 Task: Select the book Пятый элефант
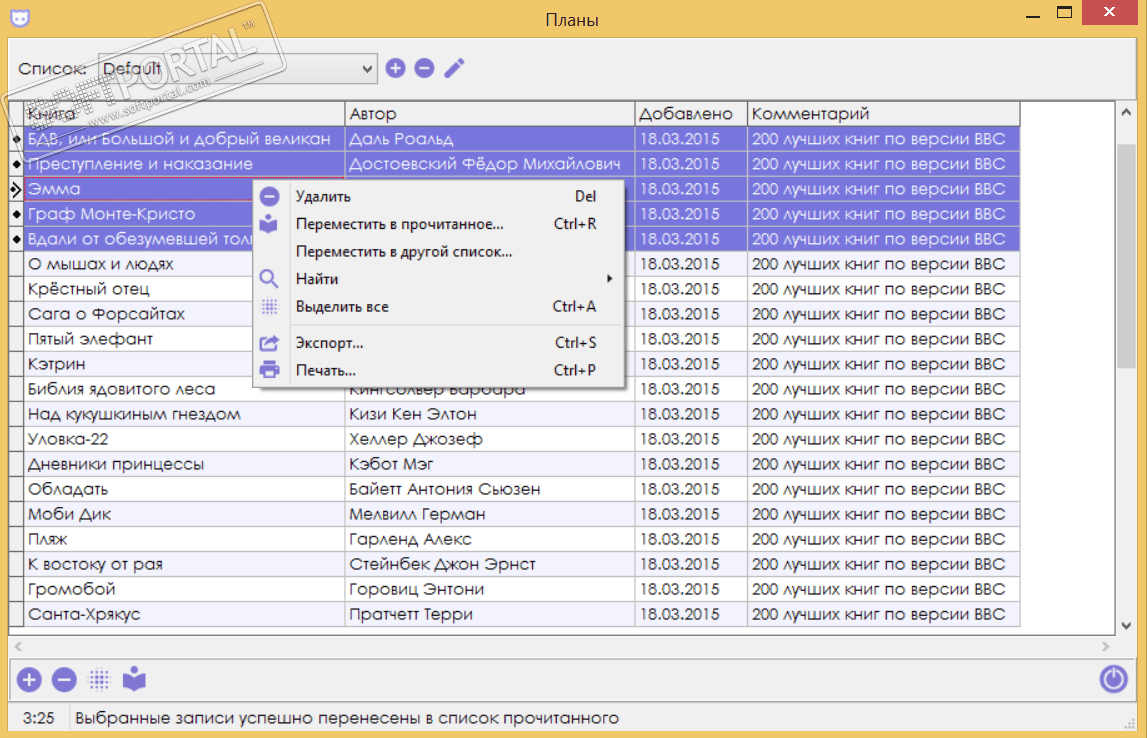139,339
